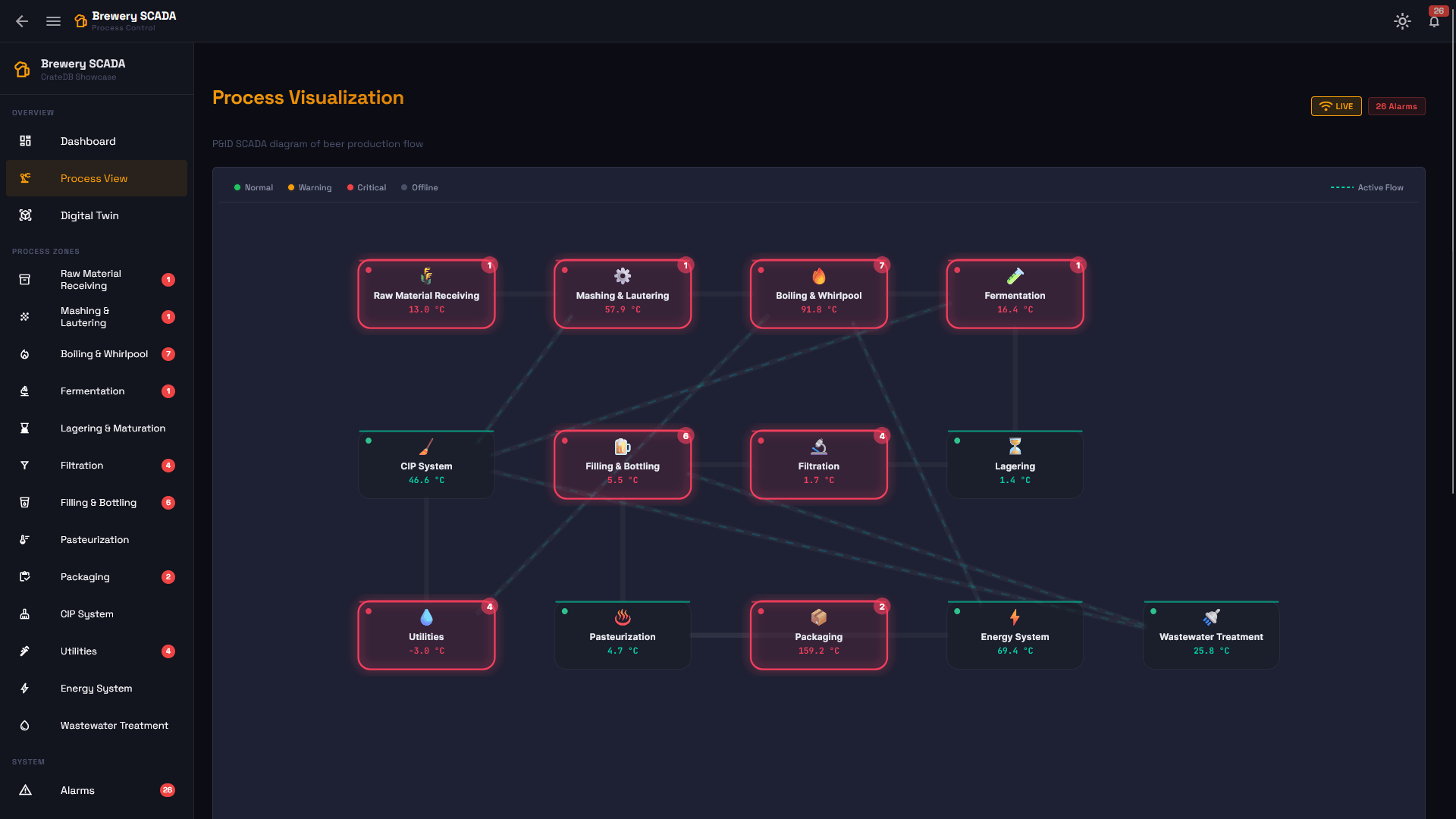Image resolution: width=1456 pixels, height=819 pixels.
Task: Open Mashing & Lautering zone in sidebar
Action: 96,317
